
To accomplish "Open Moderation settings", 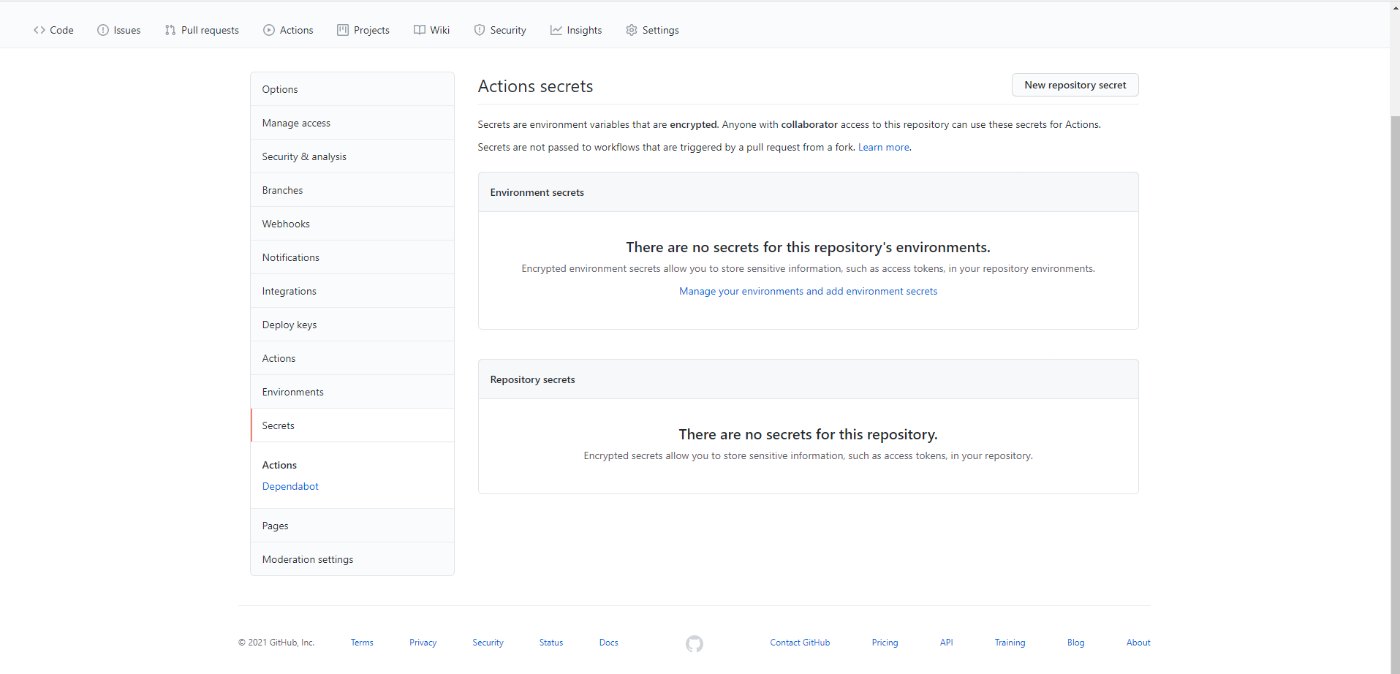I will [x=352, y=559].
